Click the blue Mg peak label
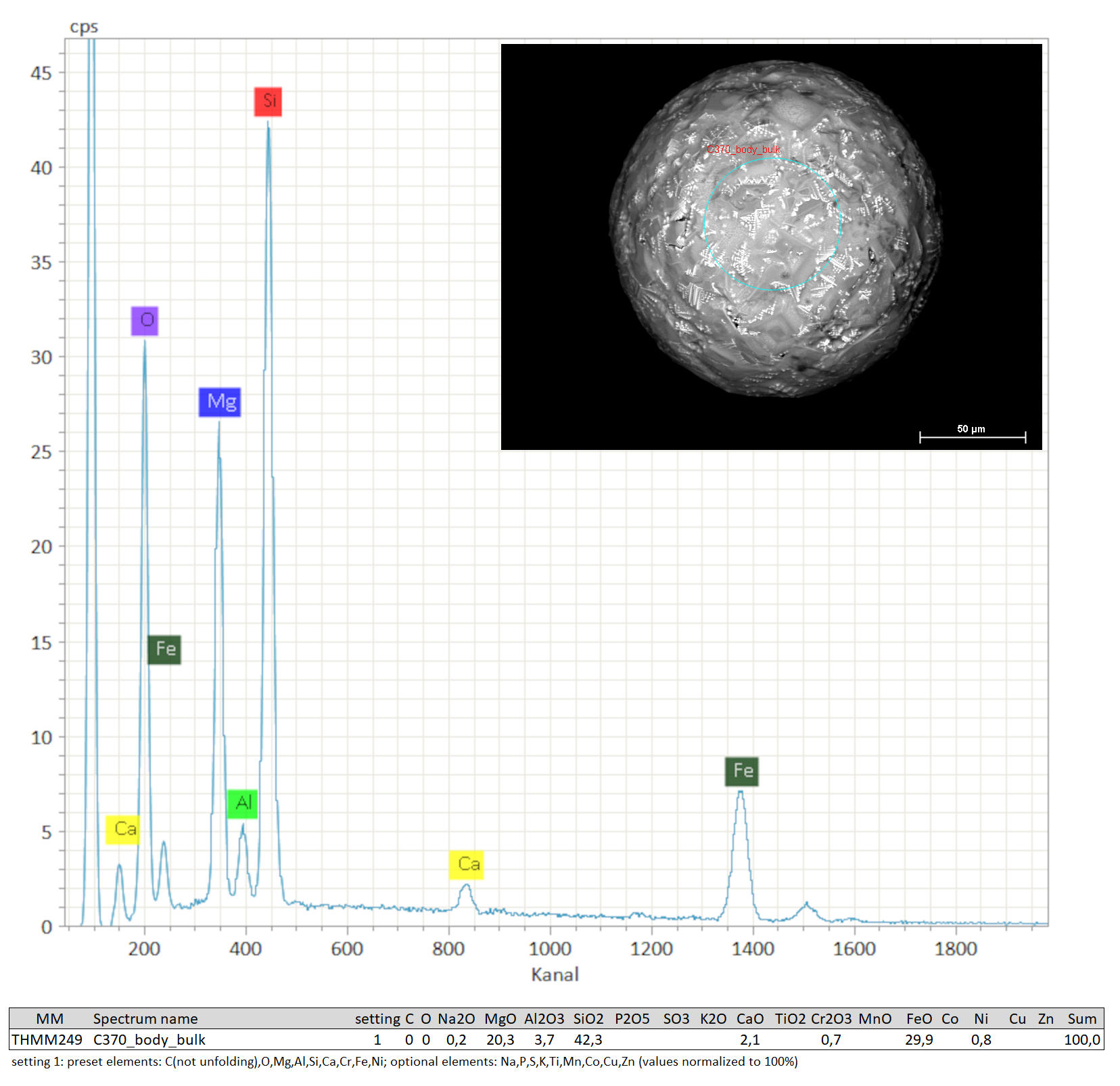This screenshot has height=1086, width=1120. [220, 402]
